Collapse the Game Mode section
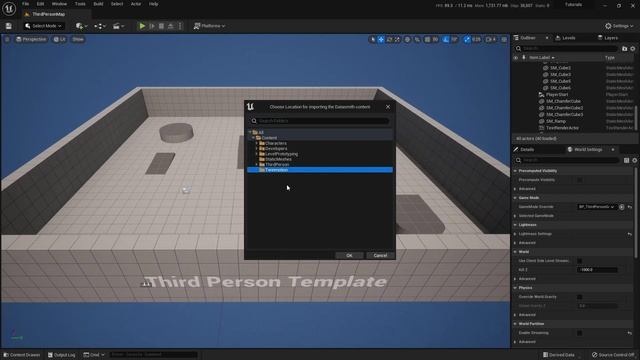The width and height of the screenshot is (640, 360). tap(516, 198)
